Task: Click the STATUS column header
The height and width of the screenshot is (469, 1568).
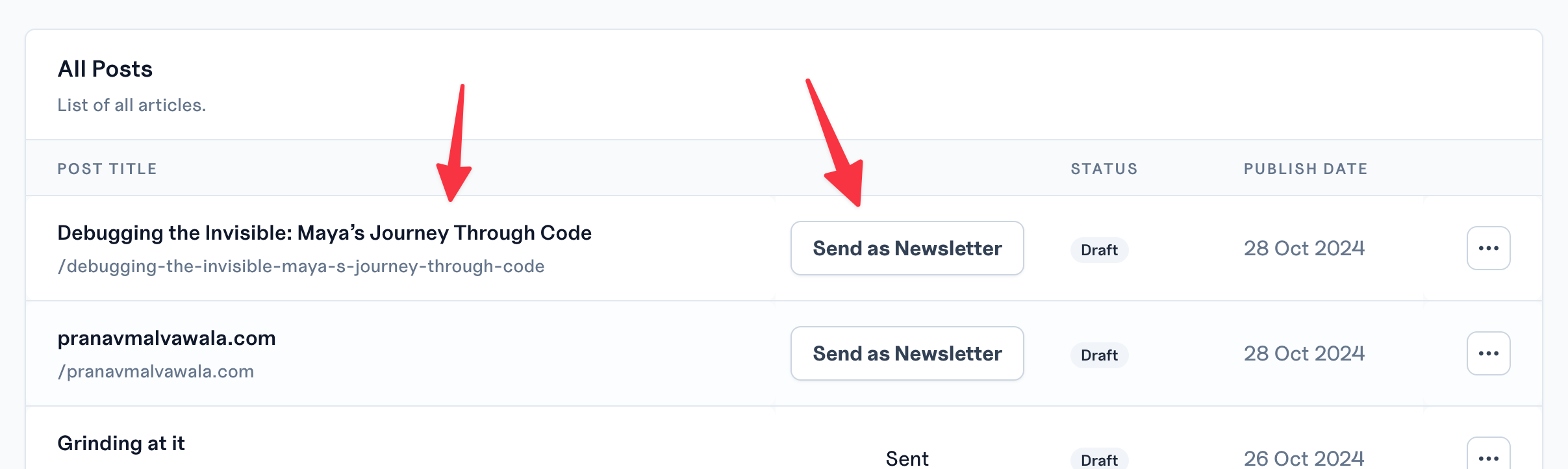Action: [x=1104, y=169]
